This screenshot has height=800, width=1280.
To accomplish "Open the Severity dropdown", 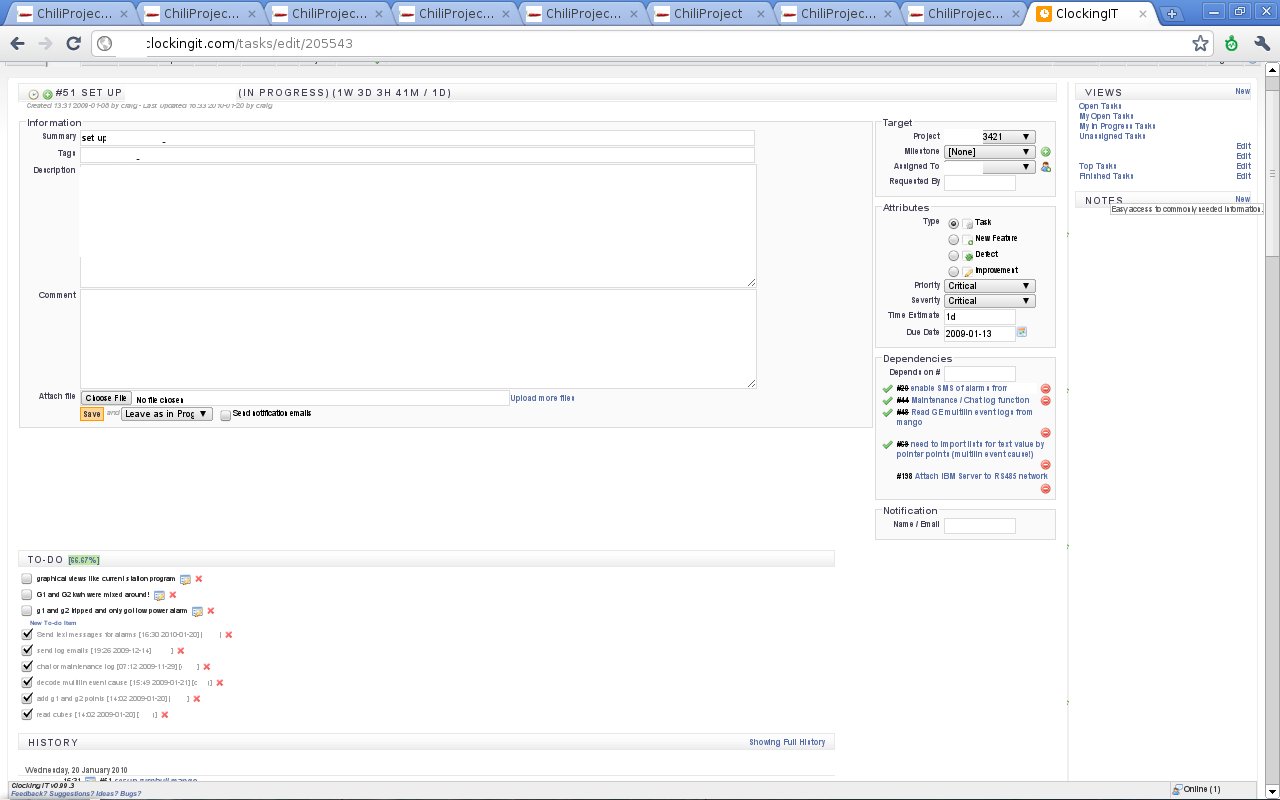I will (x=990, y=301).
